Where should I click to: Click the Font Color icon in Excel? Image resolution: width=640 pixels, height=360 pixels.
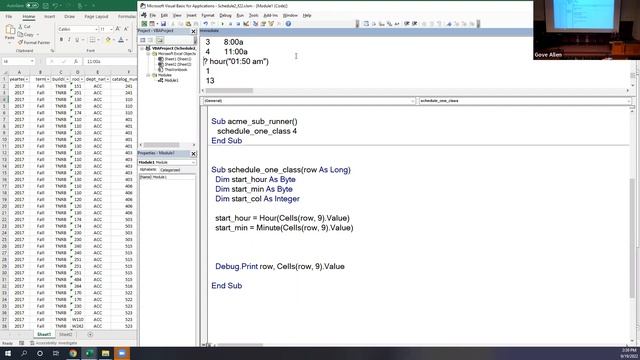[x=121, y=40]
